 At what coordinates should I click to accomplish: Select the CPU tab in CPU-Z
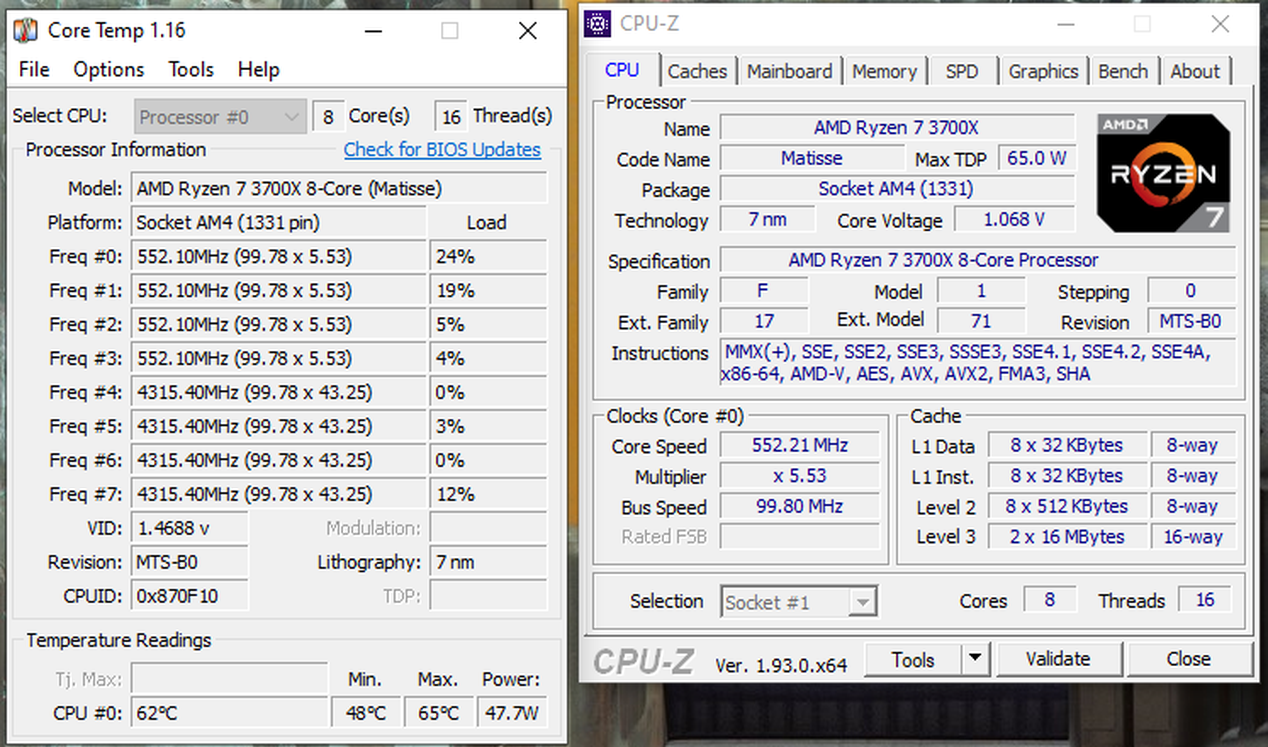(622, 70)
